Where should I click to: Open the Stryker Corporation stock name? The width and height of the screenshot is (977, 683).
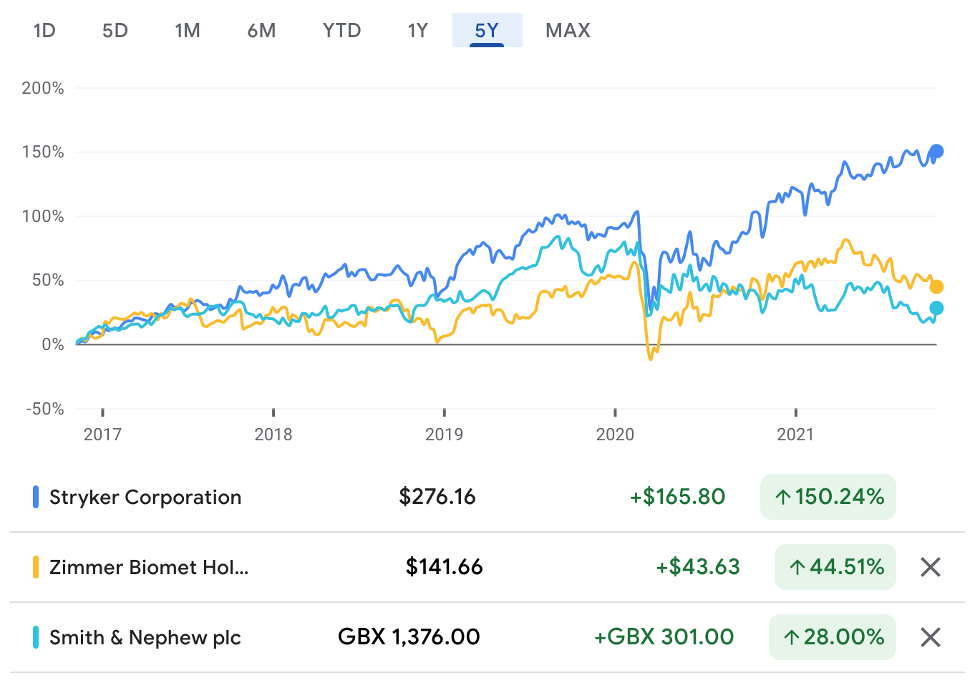tap(145, 497)
